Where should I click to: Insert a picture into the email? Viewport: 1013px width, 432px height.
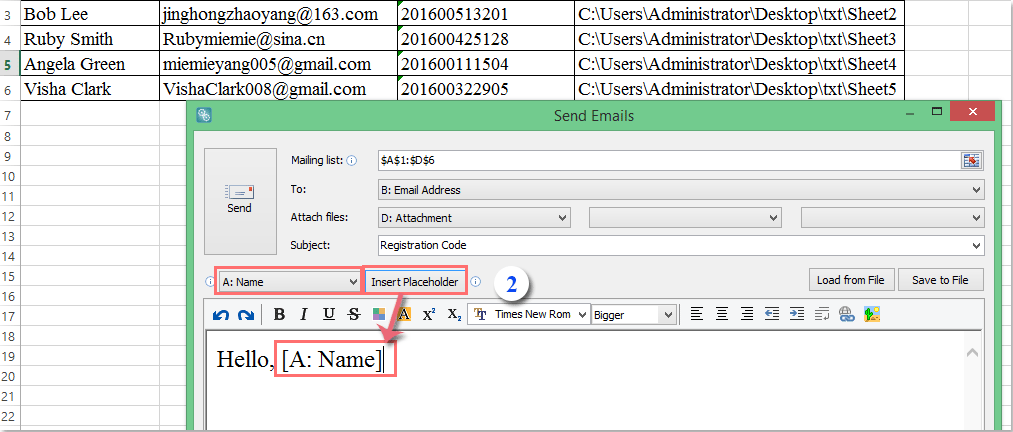[x=872, y=314]
